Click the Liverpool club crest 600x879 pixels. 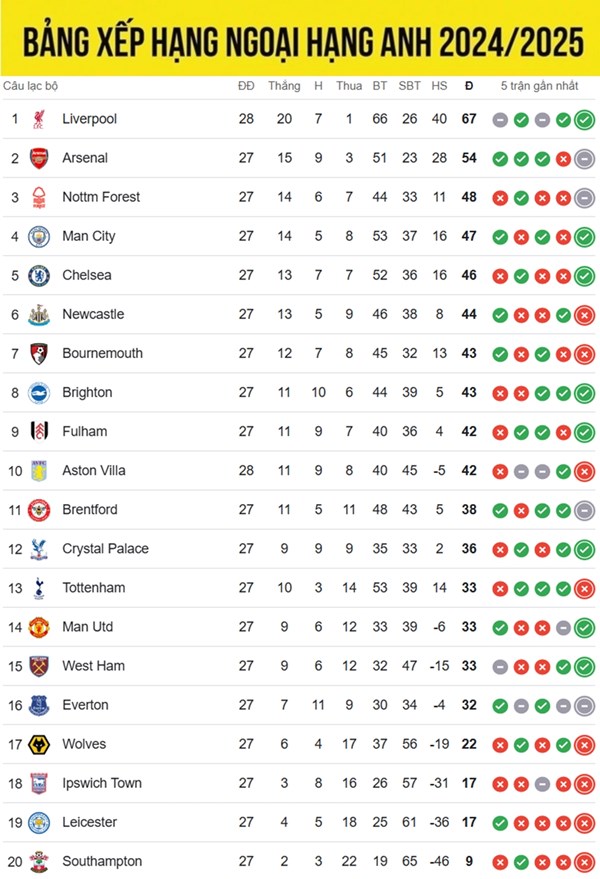click(39, 119)
